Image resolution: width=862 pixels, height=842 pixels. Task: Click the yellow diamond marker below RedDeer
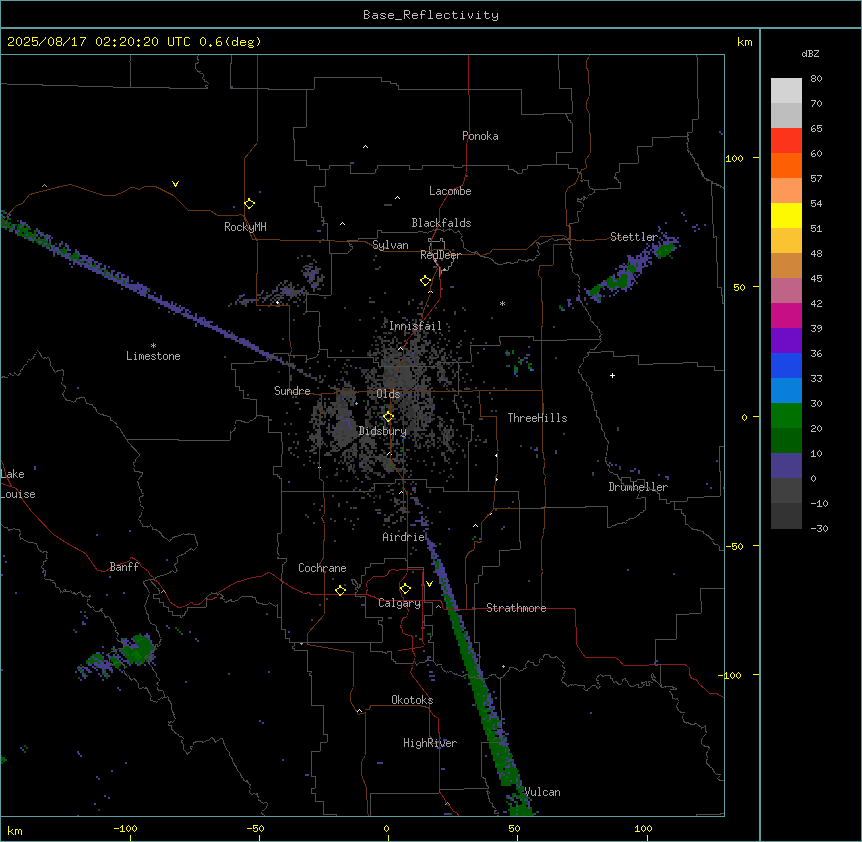pyautogui.click(x=425, y=281)
